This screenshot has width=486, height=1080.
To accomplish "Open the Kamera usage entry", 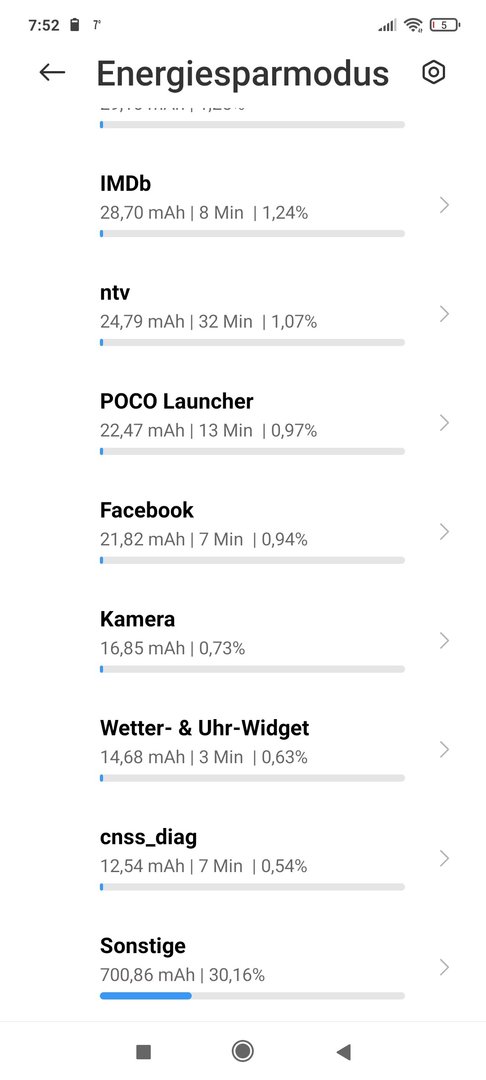I will click(243, 641).
